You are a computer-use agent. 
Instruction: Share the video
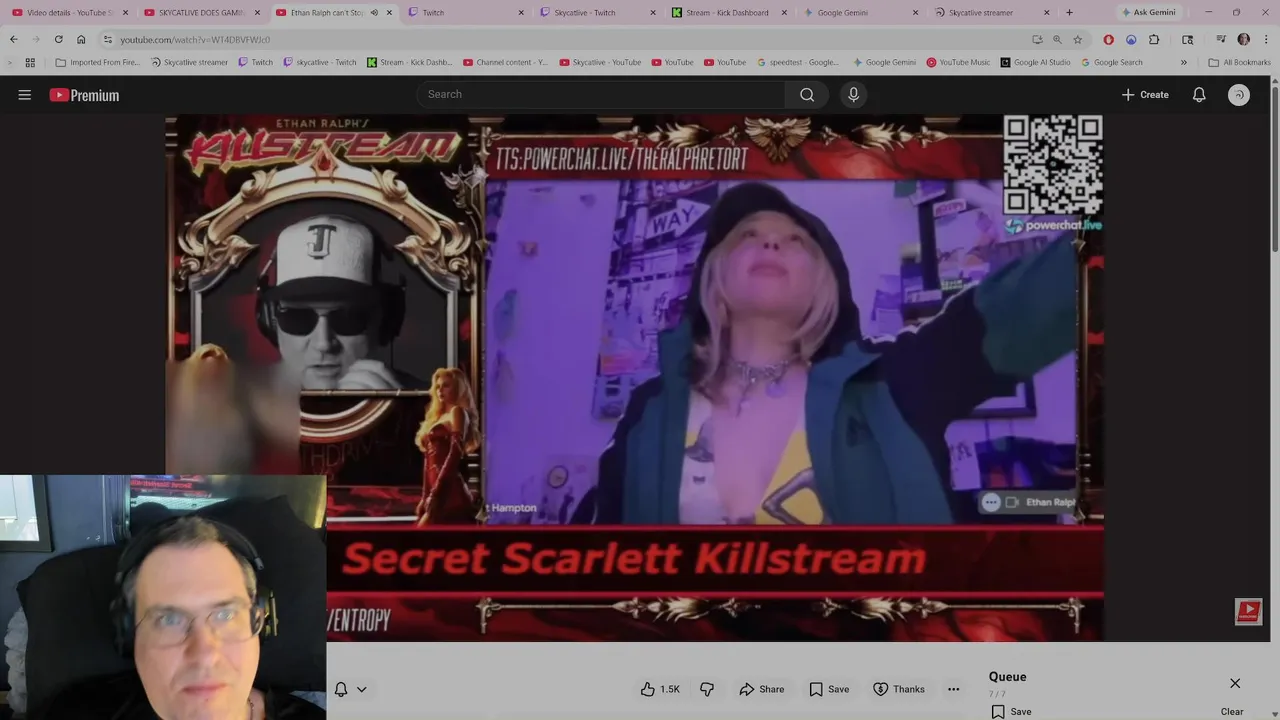click(x=762, y=689)
